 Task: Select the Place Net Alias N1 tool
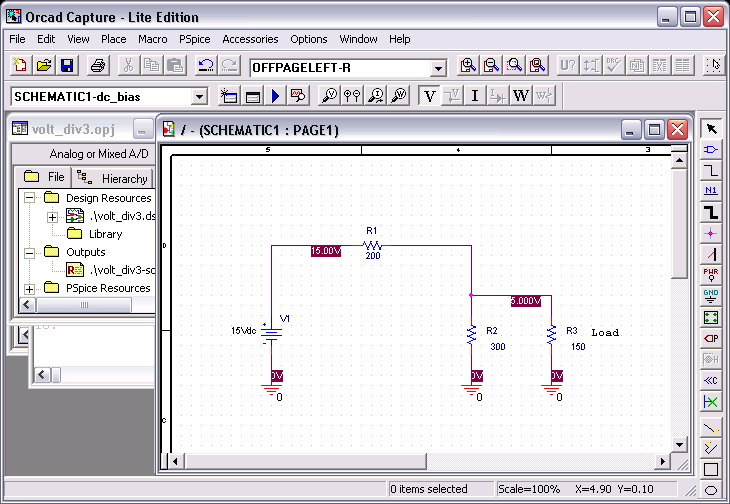click(x=711, y=191)
